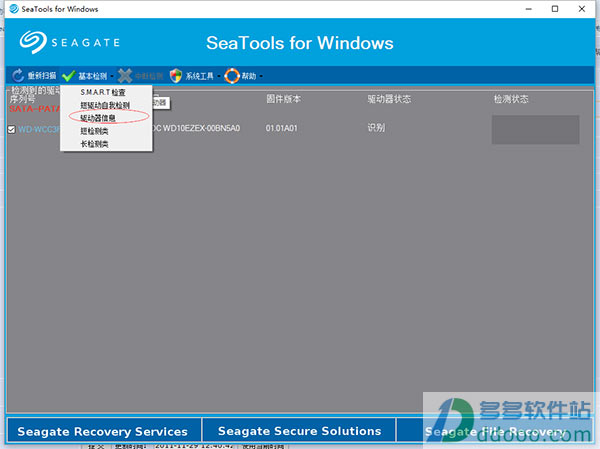This screenshot has width=600, height=449.
Task: Click the red SATA-PATA label
Action: [34, 109]
